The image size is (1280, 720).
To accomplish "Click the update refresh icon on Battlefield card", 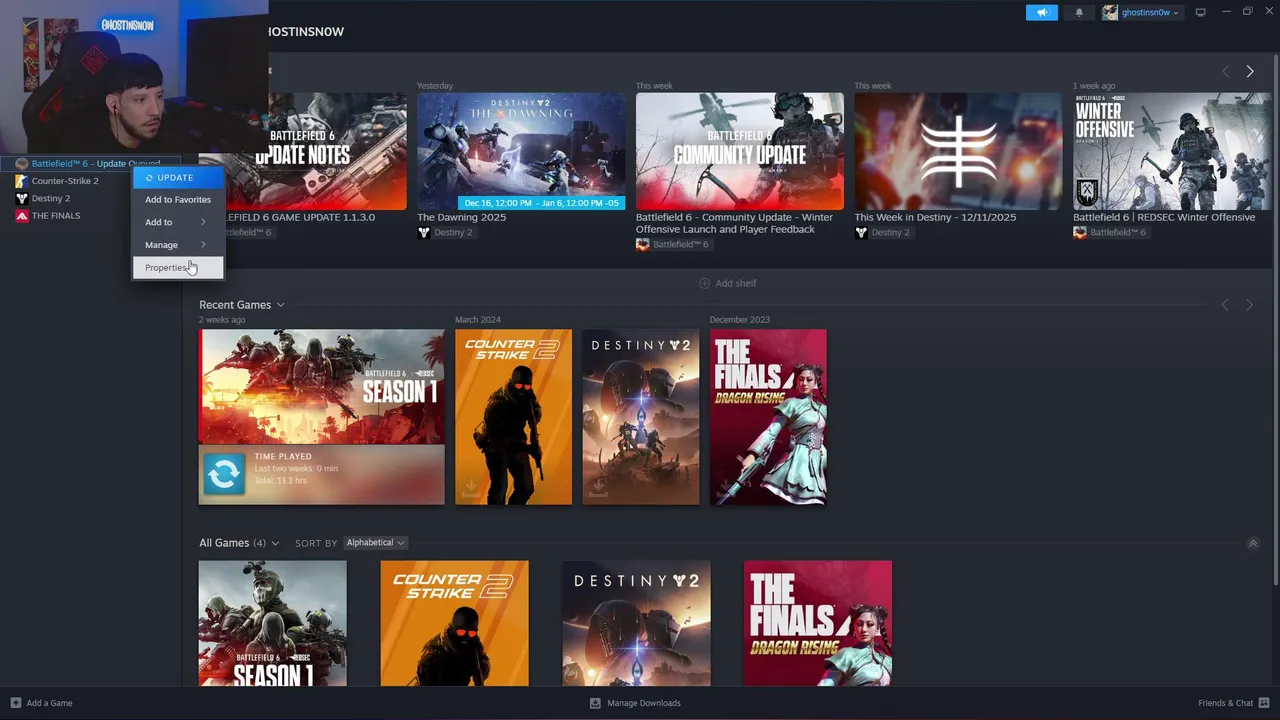I will click(224, 474).
